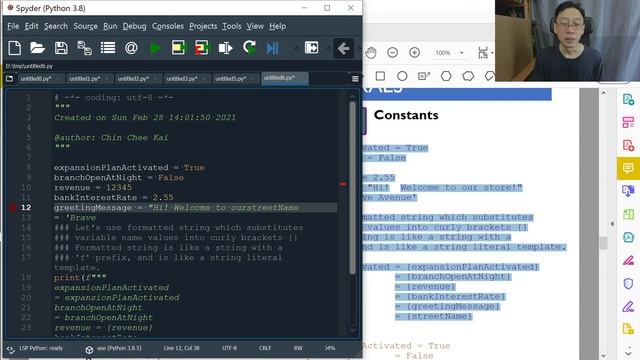Re-run the last script
This screenshot has width=640, height=360.
pos(249,48)
